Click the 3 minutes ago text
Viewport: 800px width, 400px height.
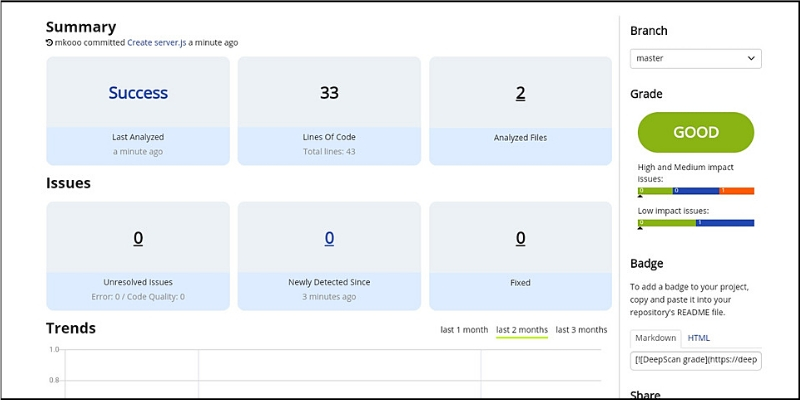click(x=329, y=297)
